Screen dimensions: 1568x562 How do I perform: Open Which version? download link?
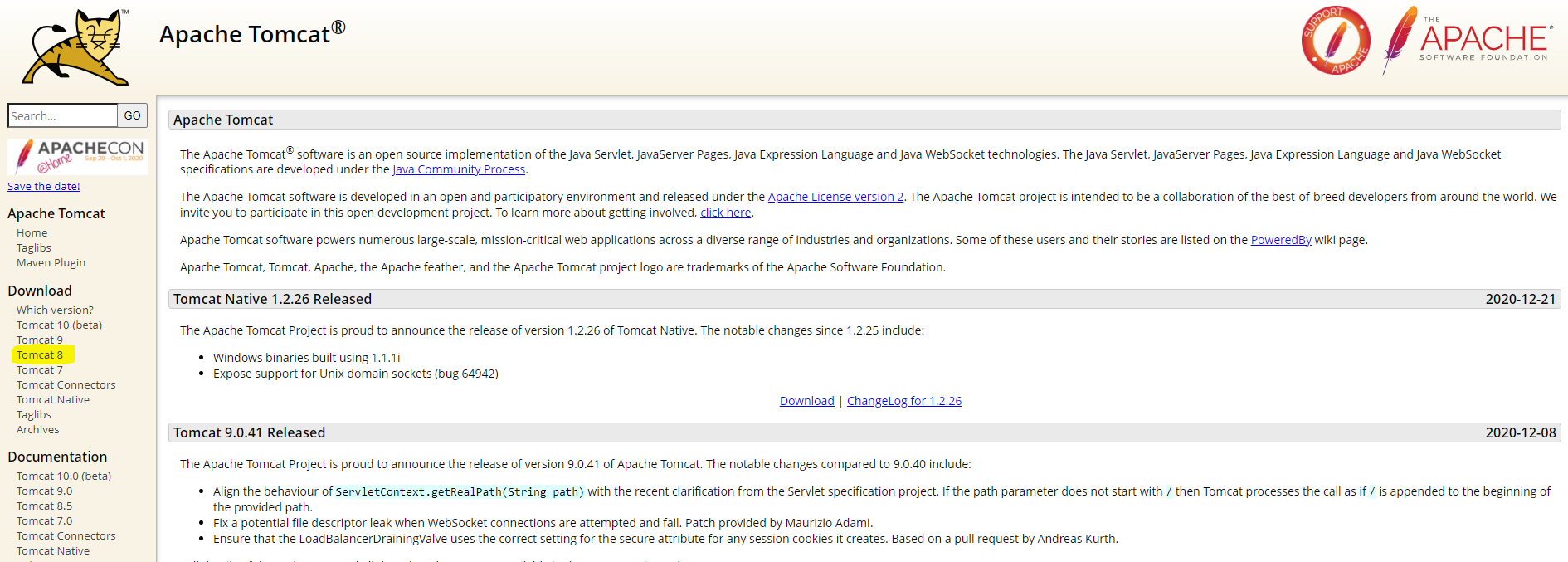coord(55,310)
